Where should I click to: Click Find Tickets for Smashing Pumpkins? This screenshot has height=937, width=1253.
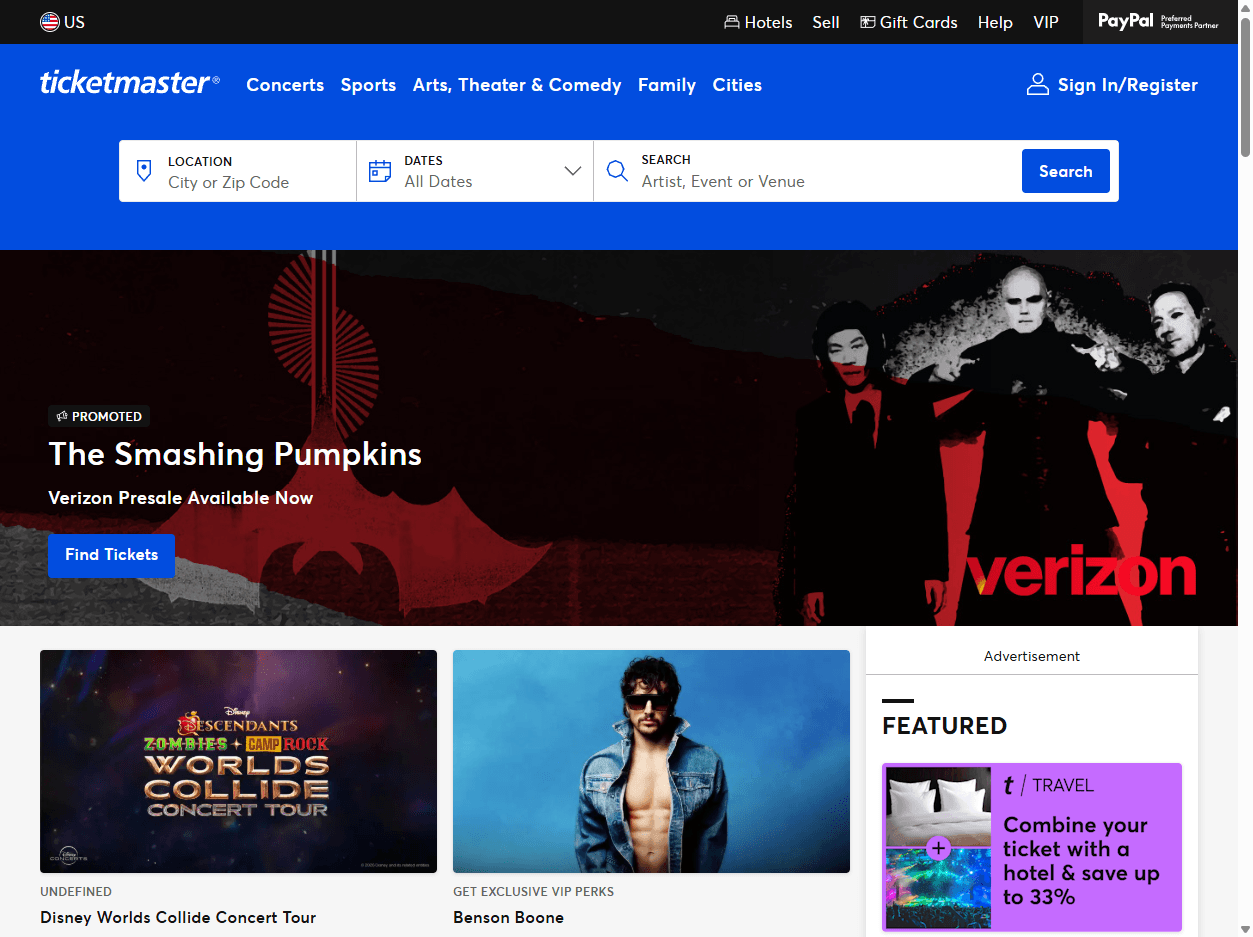tap(111, 555)
